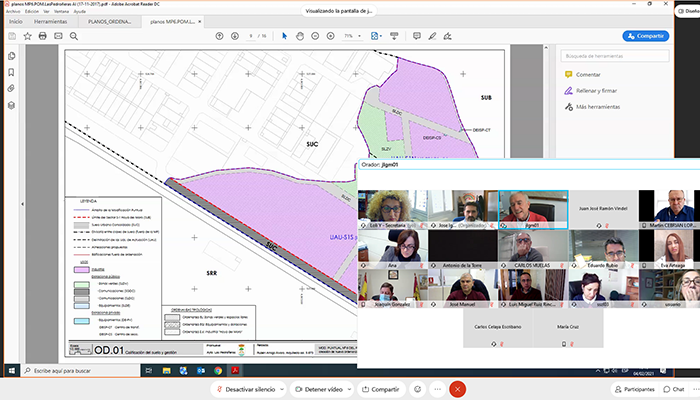Open the zoom percentage dropdown
This screenshot has height=400, width=700.
tap(354, 36)
